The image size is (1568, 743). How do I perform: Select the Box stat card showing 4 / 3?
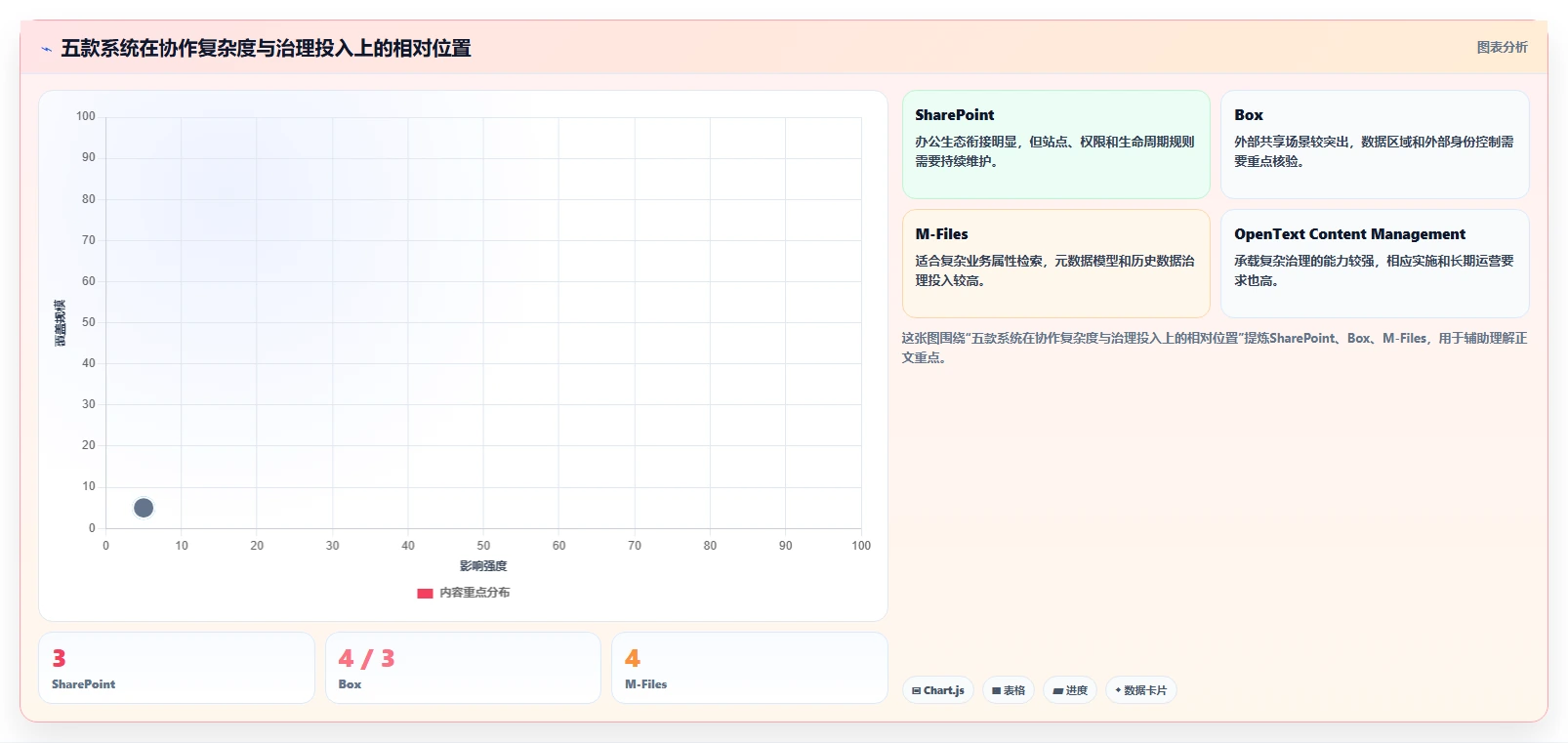pyautogui.click(x=463, y=668)
